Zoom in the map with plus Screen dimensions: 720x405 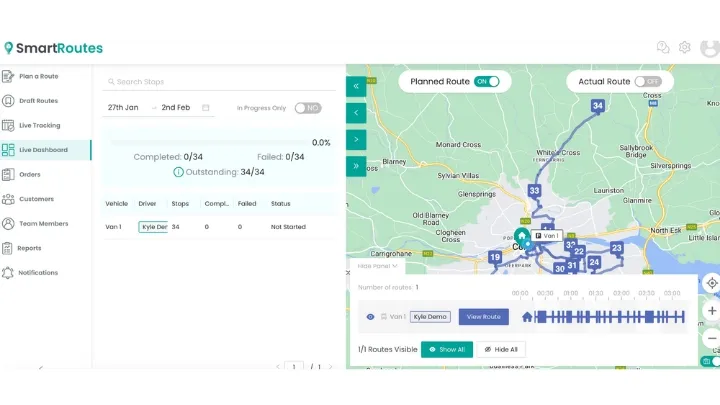pyautogui.click(x=712, y=311)
